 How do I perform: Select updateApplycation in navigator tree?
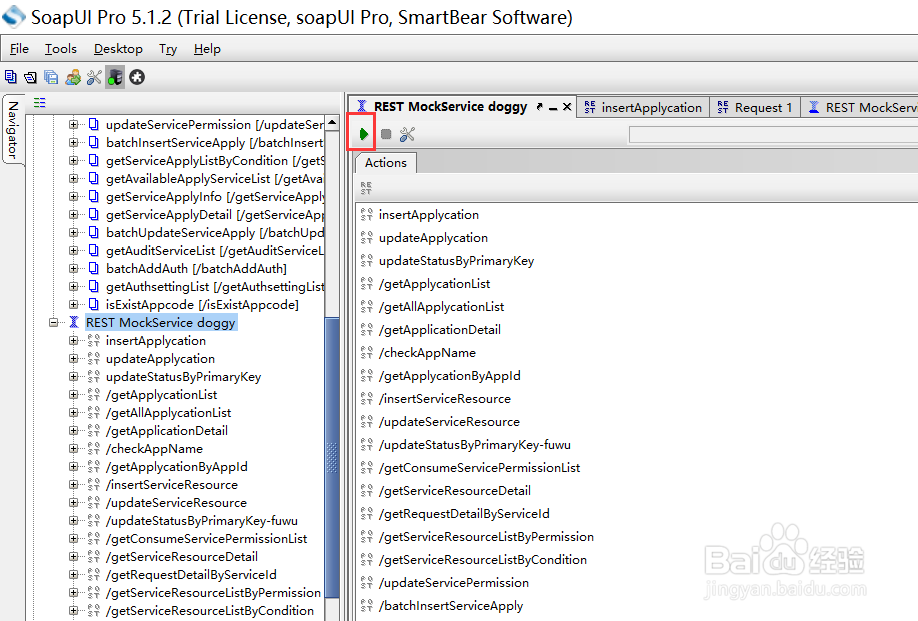pos(160,359)
